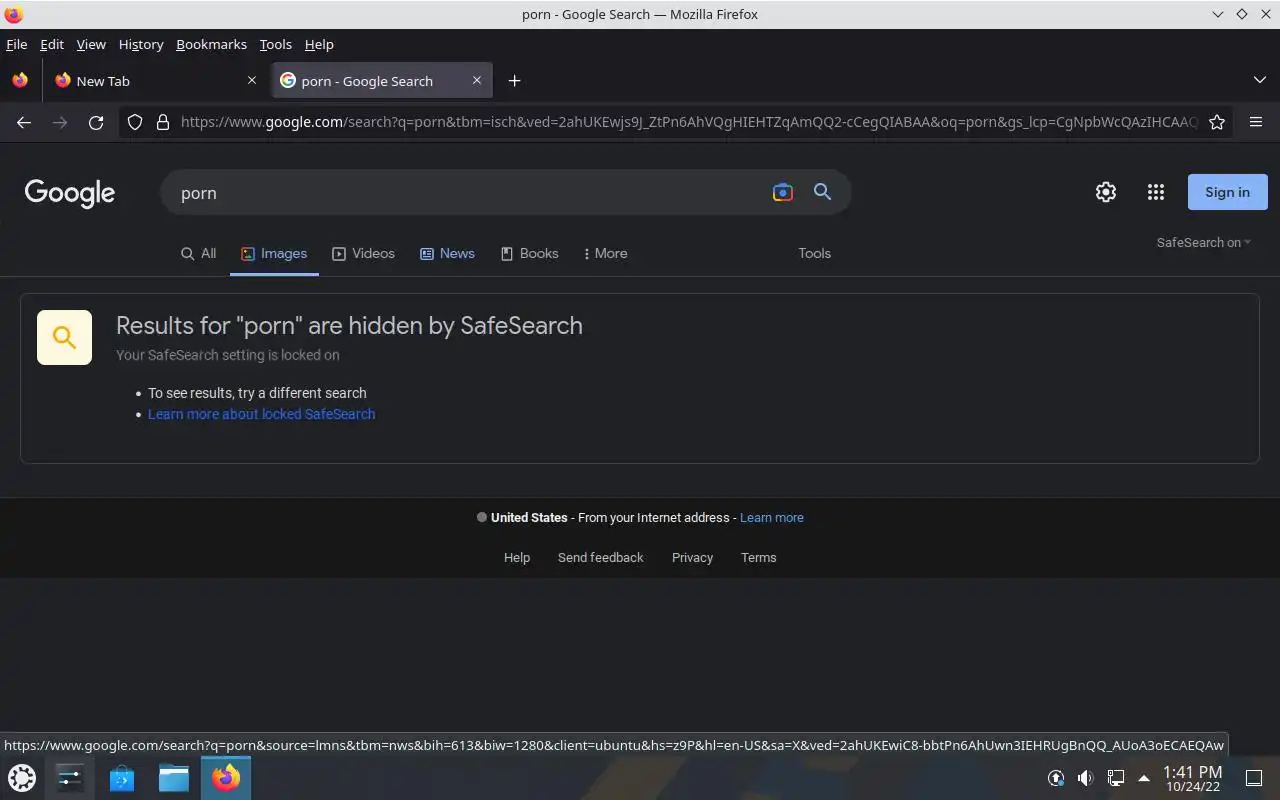Click the Google logo

coord(70,193)
